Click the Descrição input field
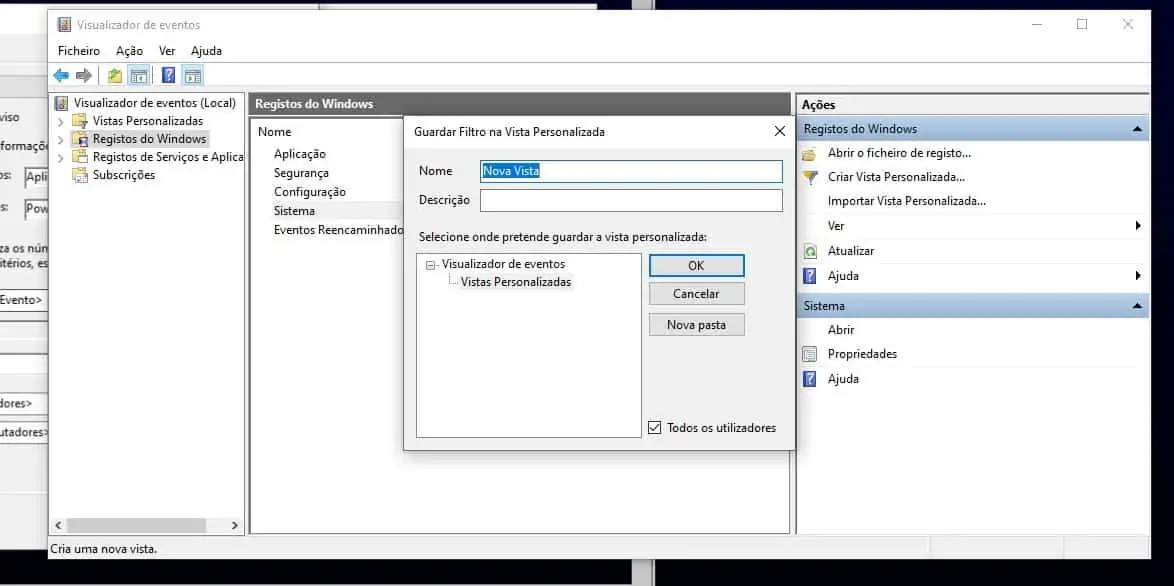The width and height of the screenshot is (1174, 586). tap(631, 201)
